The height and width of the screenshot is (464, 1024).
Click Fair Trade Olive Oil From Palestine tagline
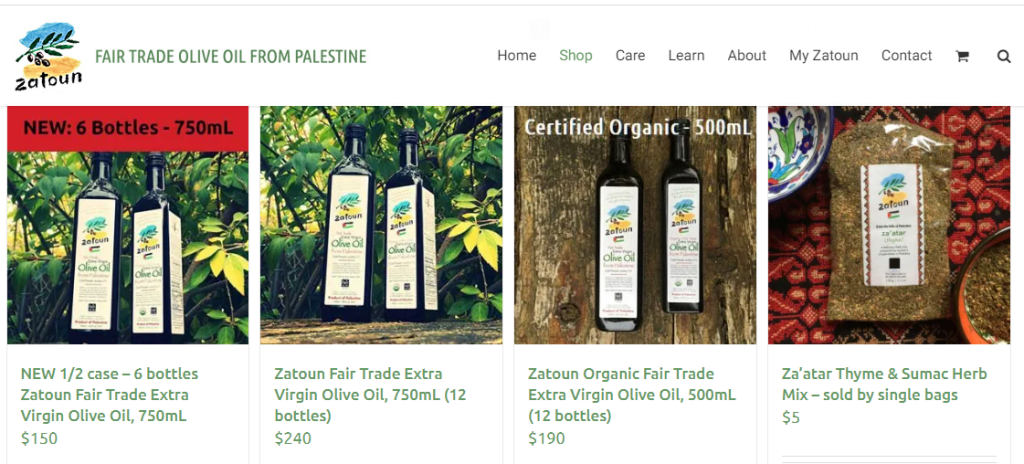point(231,57)
